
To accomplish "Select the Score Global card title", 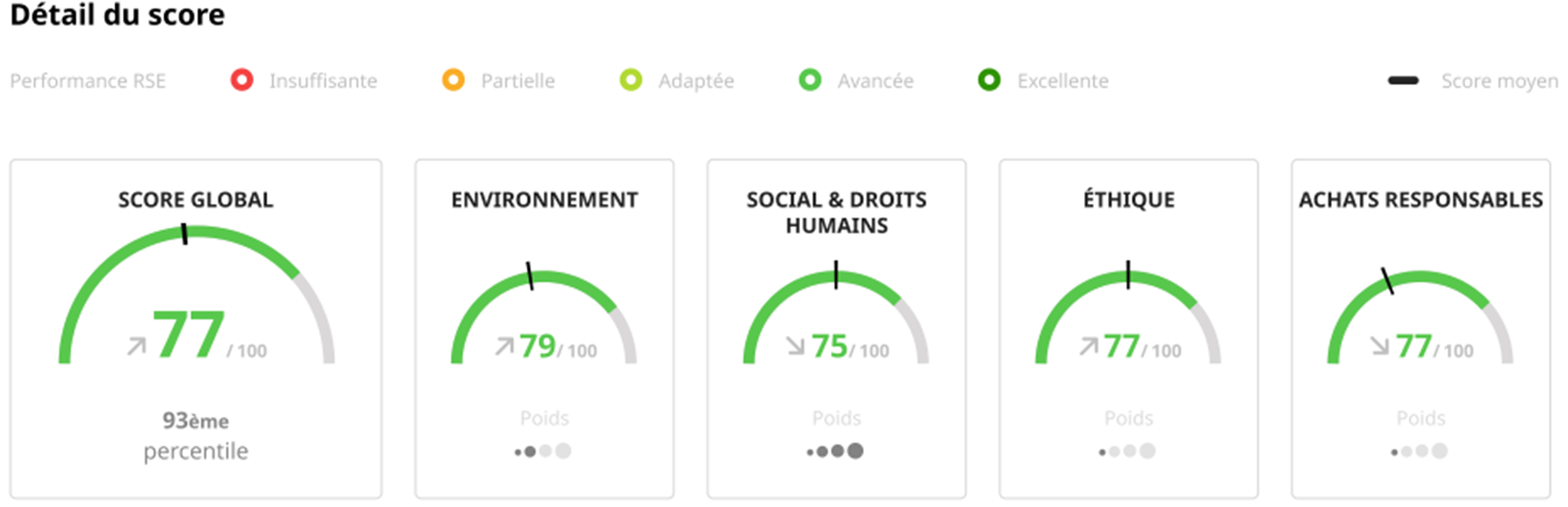I will point(195,199).
